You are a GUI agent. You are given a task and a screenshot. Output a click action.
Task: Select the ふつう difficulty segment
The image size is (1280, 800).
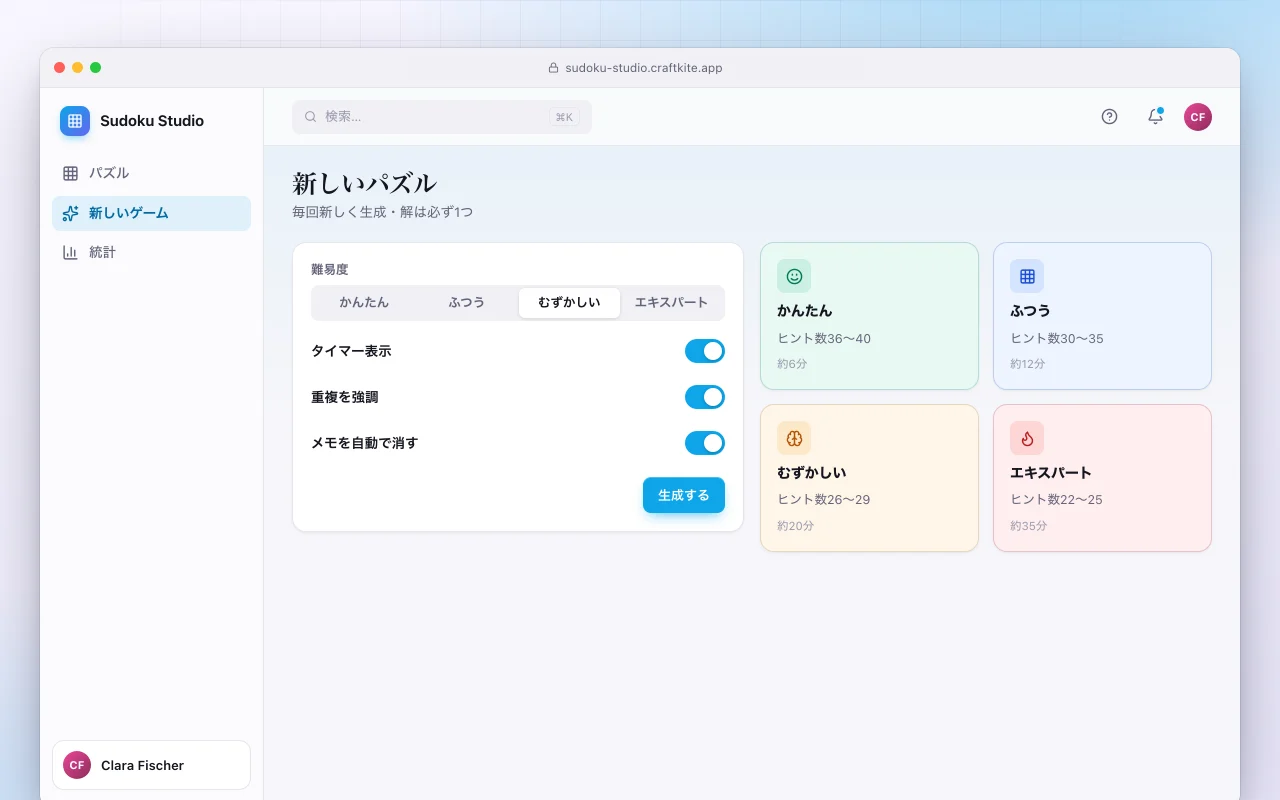tap(466, 303)
